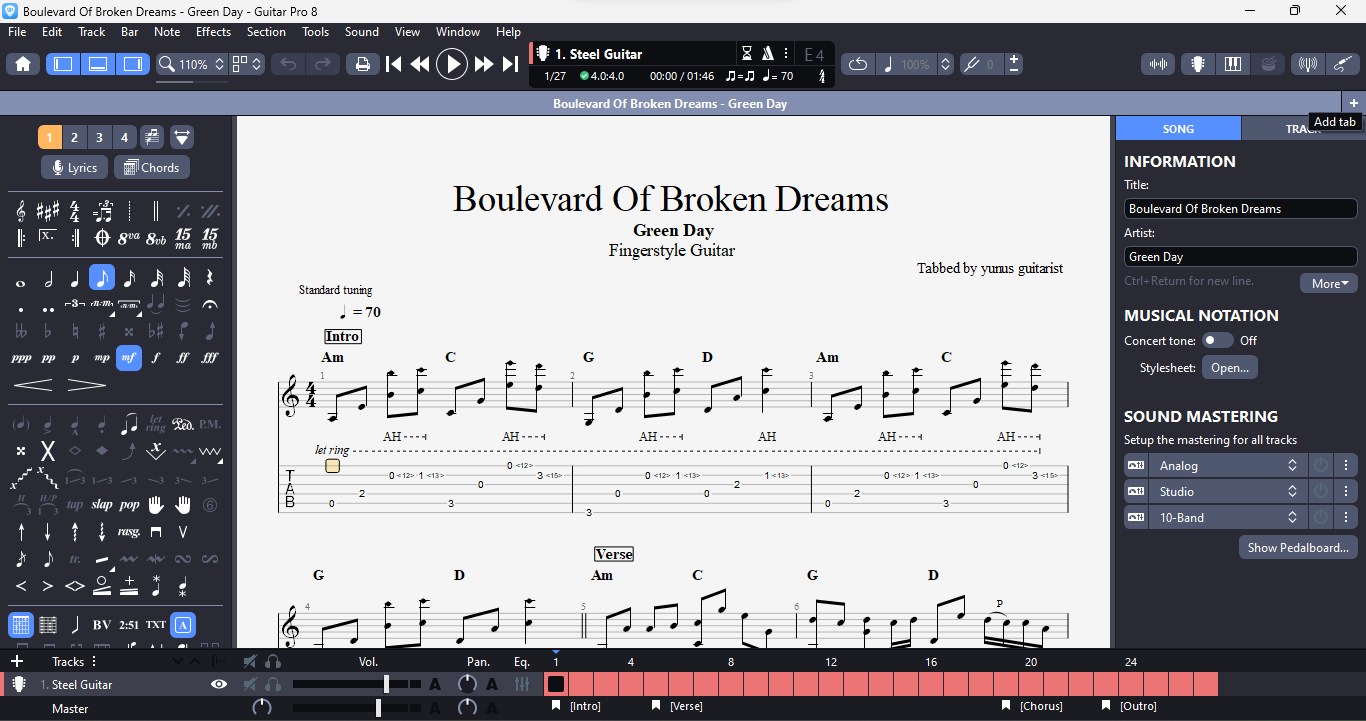Expand the More information dropdown
Screen dimensions: 1366x721
click(1329, 283)
